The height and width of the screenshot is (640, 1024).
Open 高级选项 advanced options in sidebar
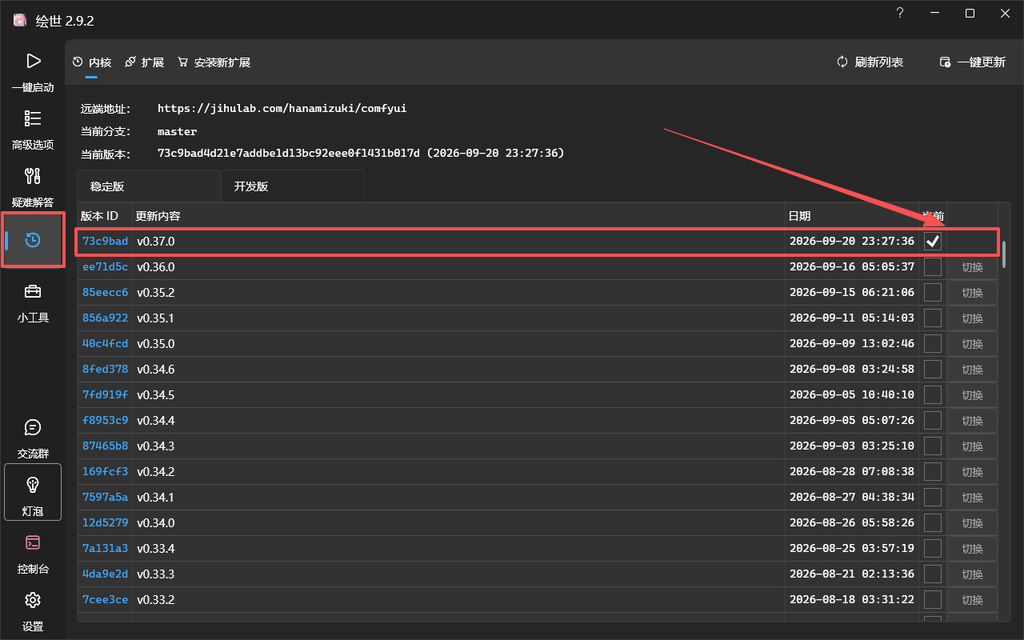pyautogui.click(x=33, y=119)
